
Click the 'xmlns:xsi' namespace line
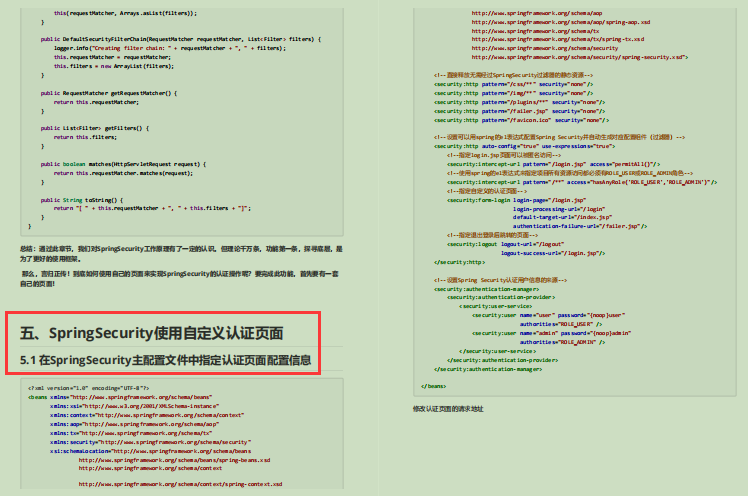click(x=135, y=406)
